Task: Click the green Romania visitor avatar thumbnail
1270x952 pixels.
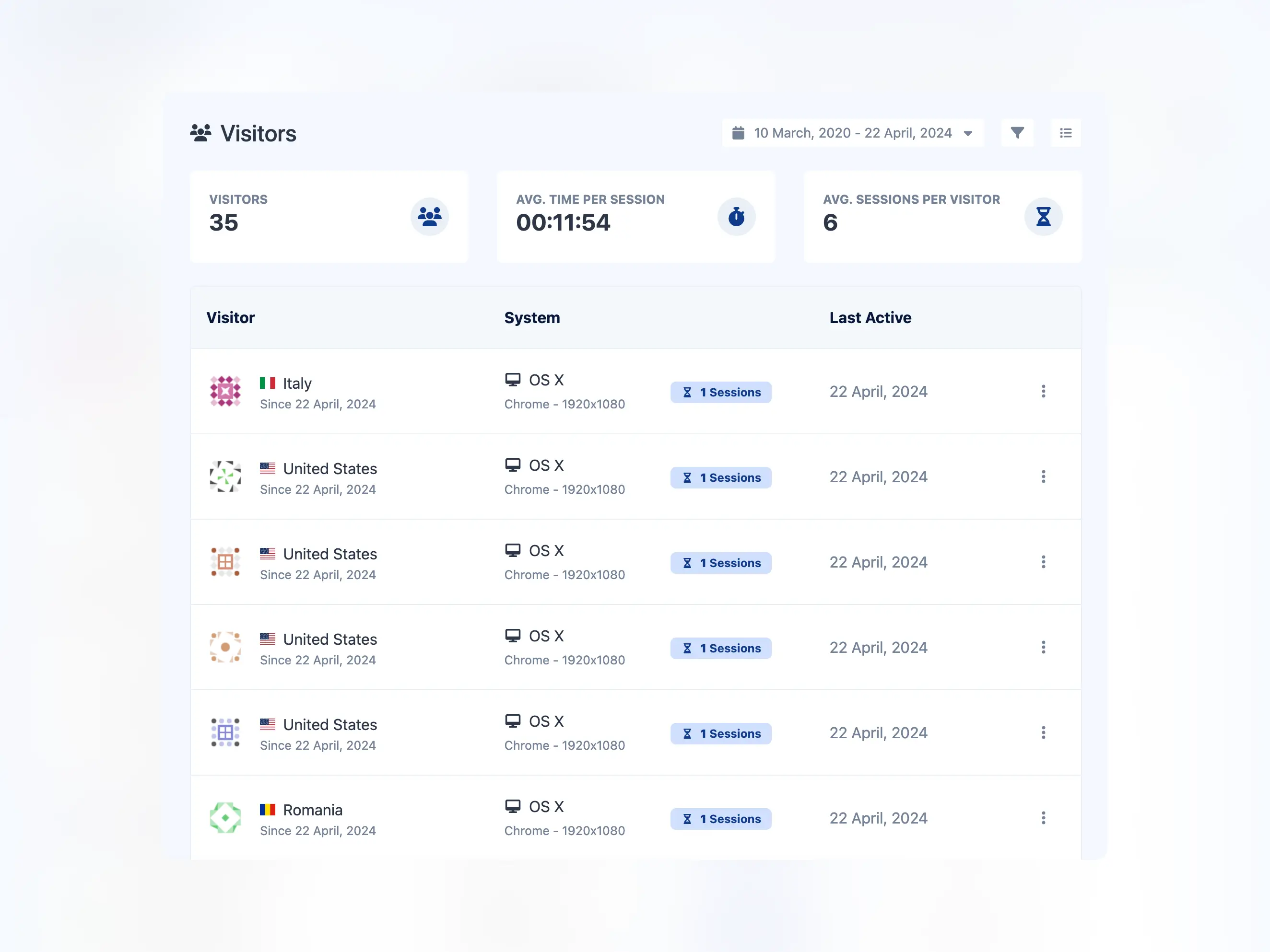Action: (225, 818)
